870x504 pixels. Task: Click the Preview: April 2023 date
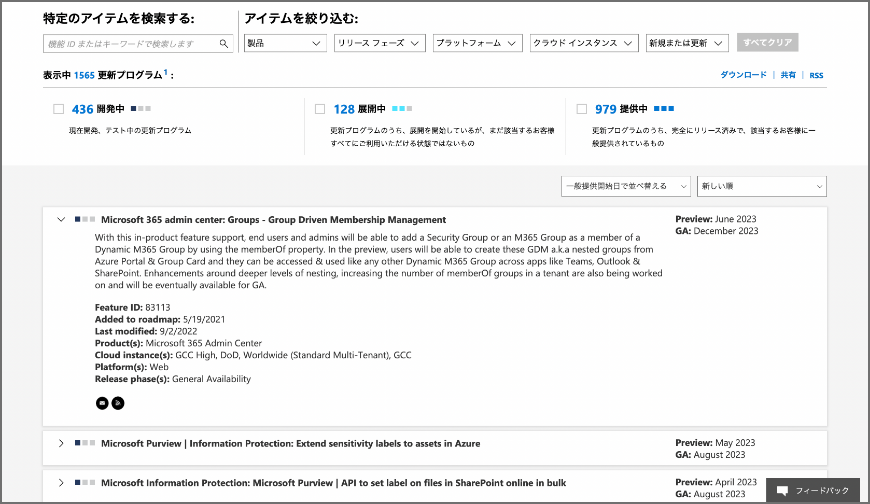pos(716,482)
